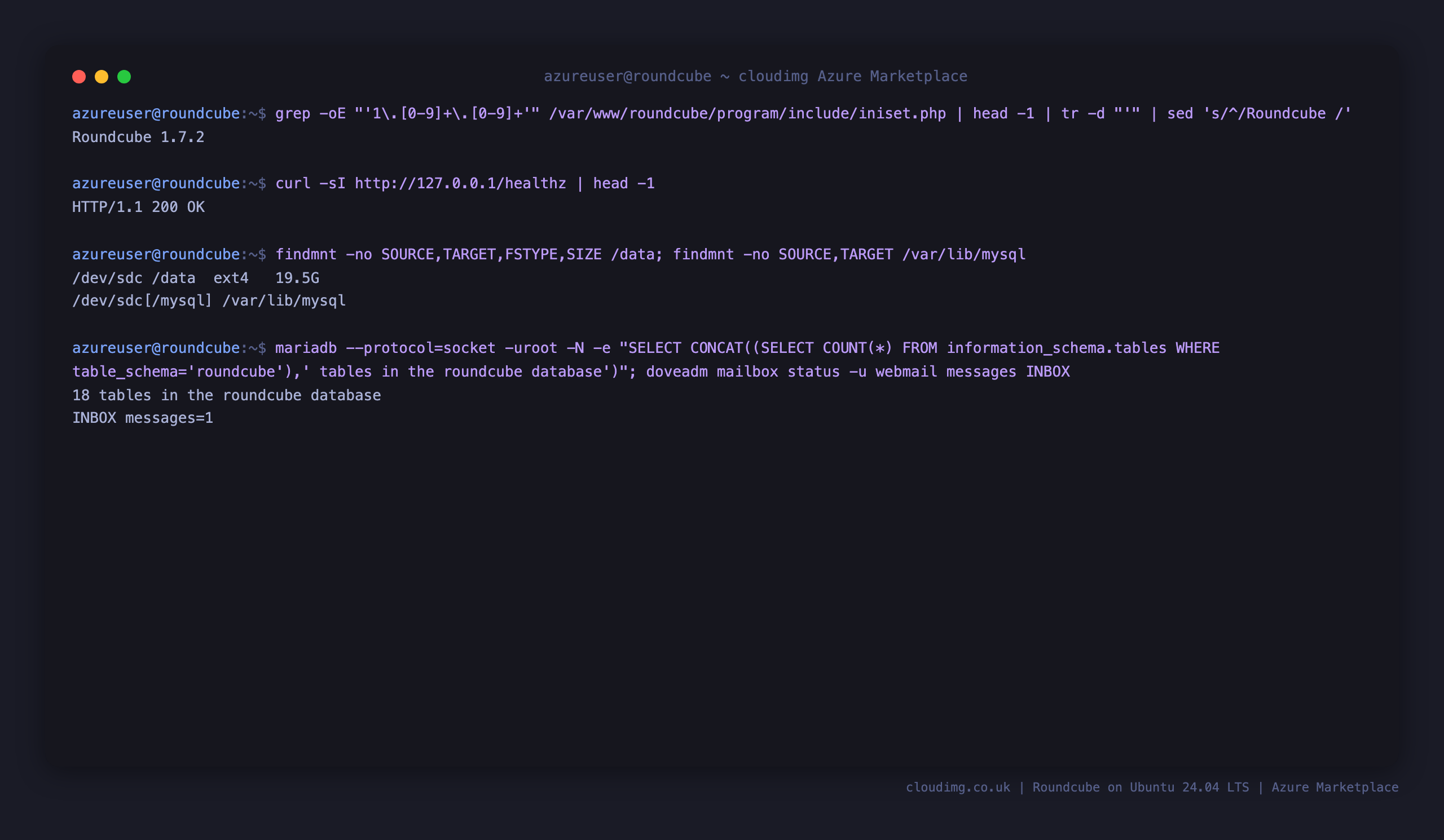Click the yellow minimize window dot
Viewport: 1444px width, 840px height.
tap(102, 77)
